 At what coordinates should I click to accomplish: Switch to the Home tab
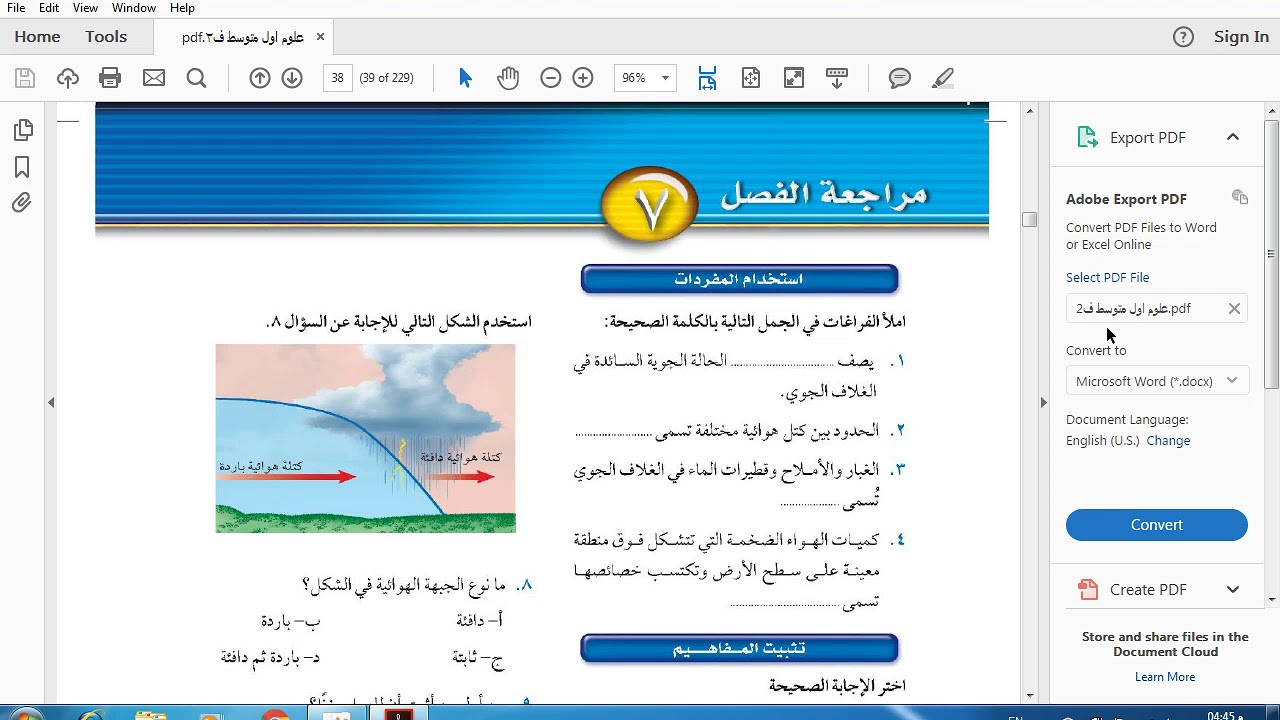(37, 37)
